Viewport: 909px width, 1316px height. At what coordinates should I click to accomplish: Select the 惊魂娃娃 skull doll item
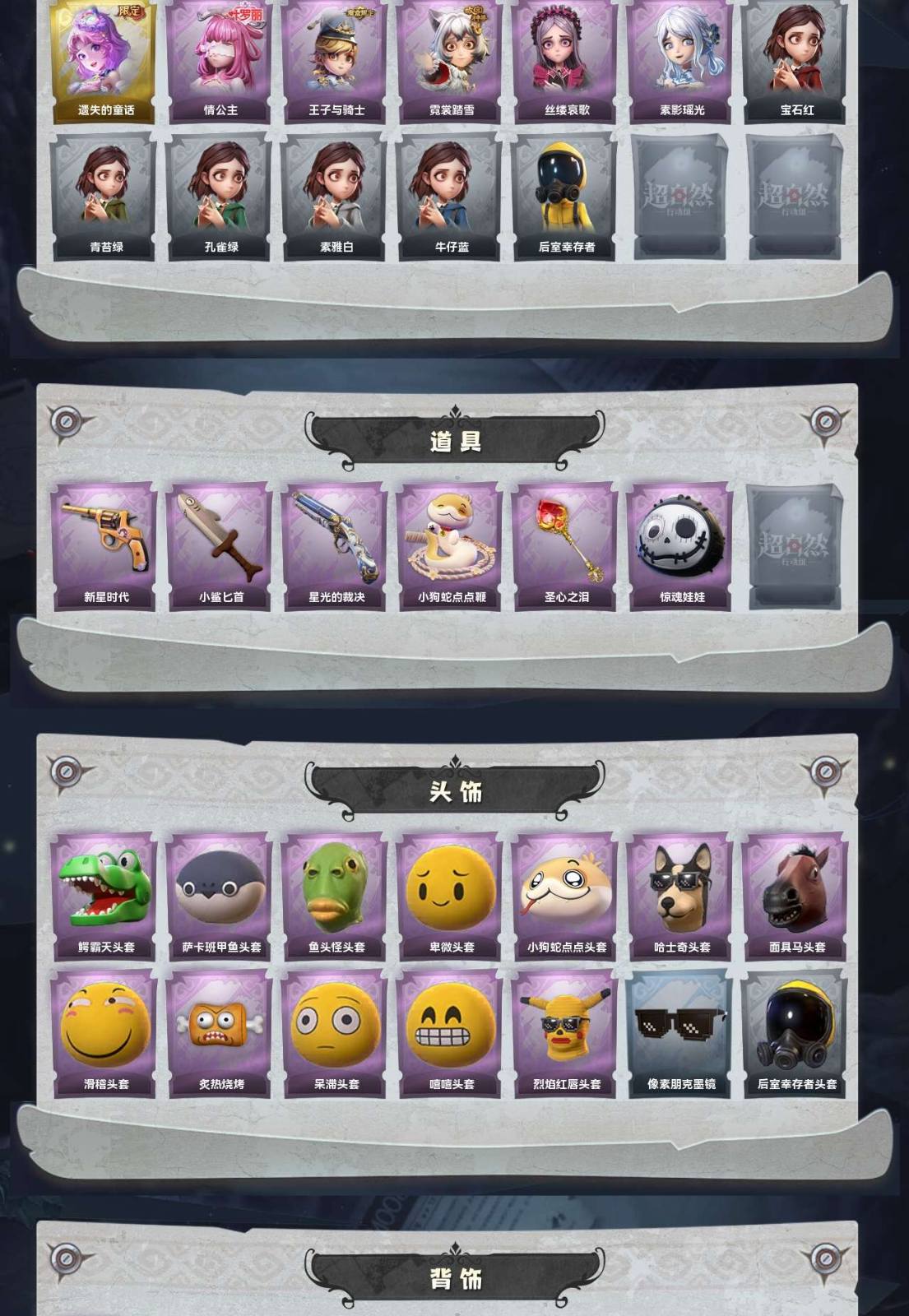tap(680, 547)
